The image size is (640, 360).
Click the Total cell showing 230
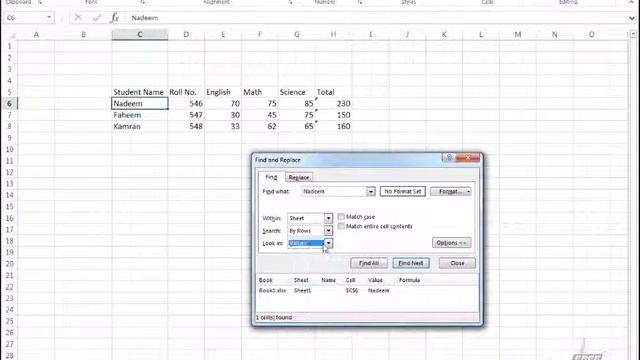pyautogui.click(x=333, y=104)
